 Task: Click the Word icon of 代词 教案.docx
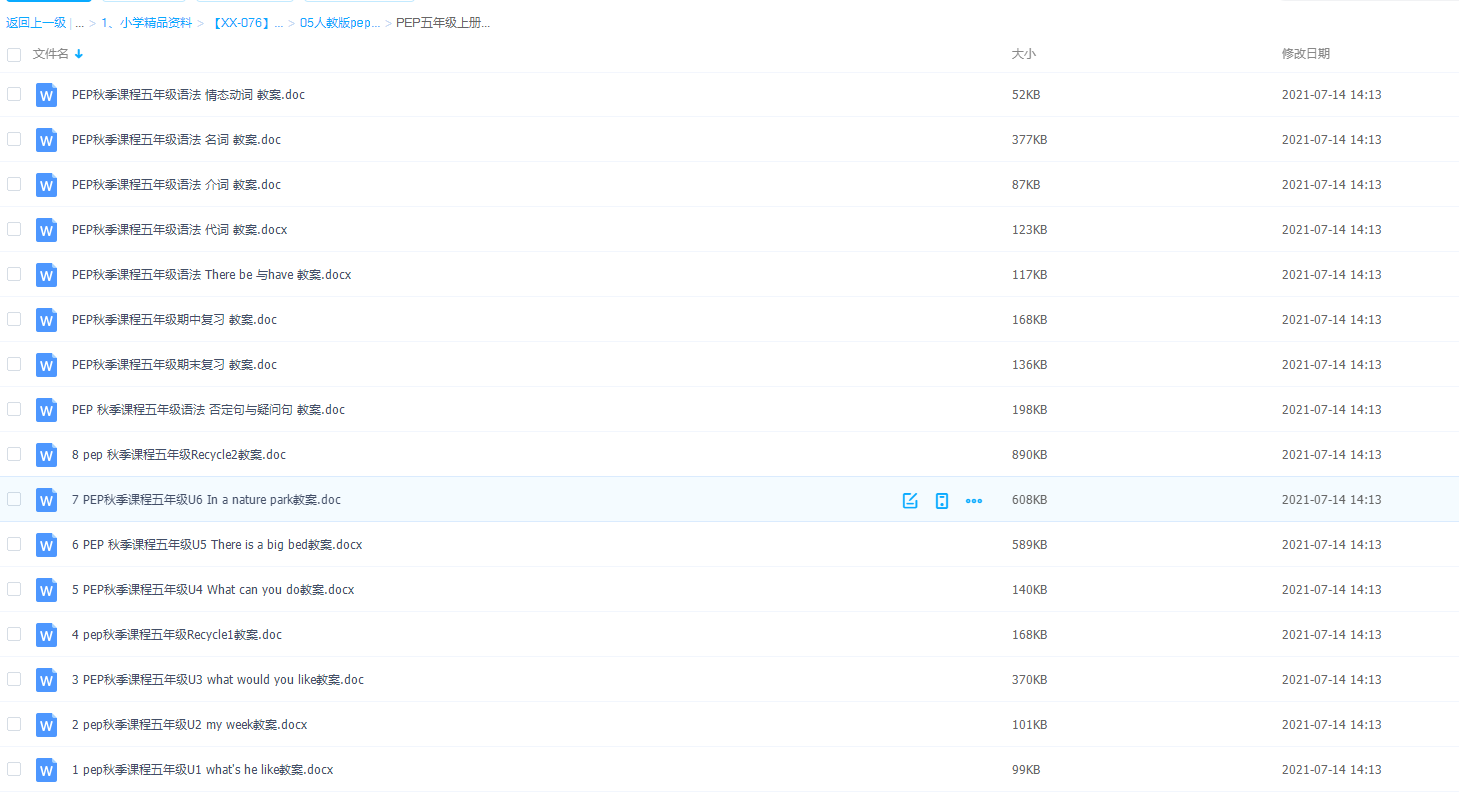coord(46,230)
